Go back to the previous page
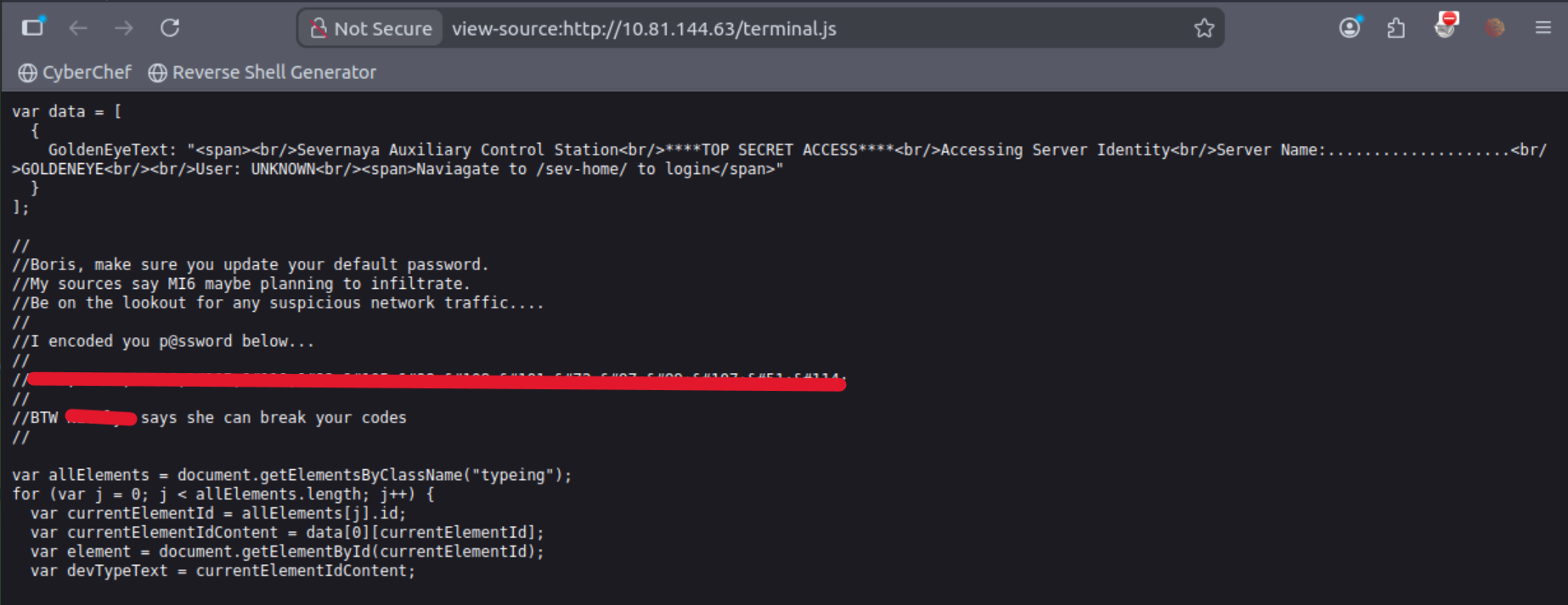The width and height of the screenshot is (1568, 605). coord(78,28)
